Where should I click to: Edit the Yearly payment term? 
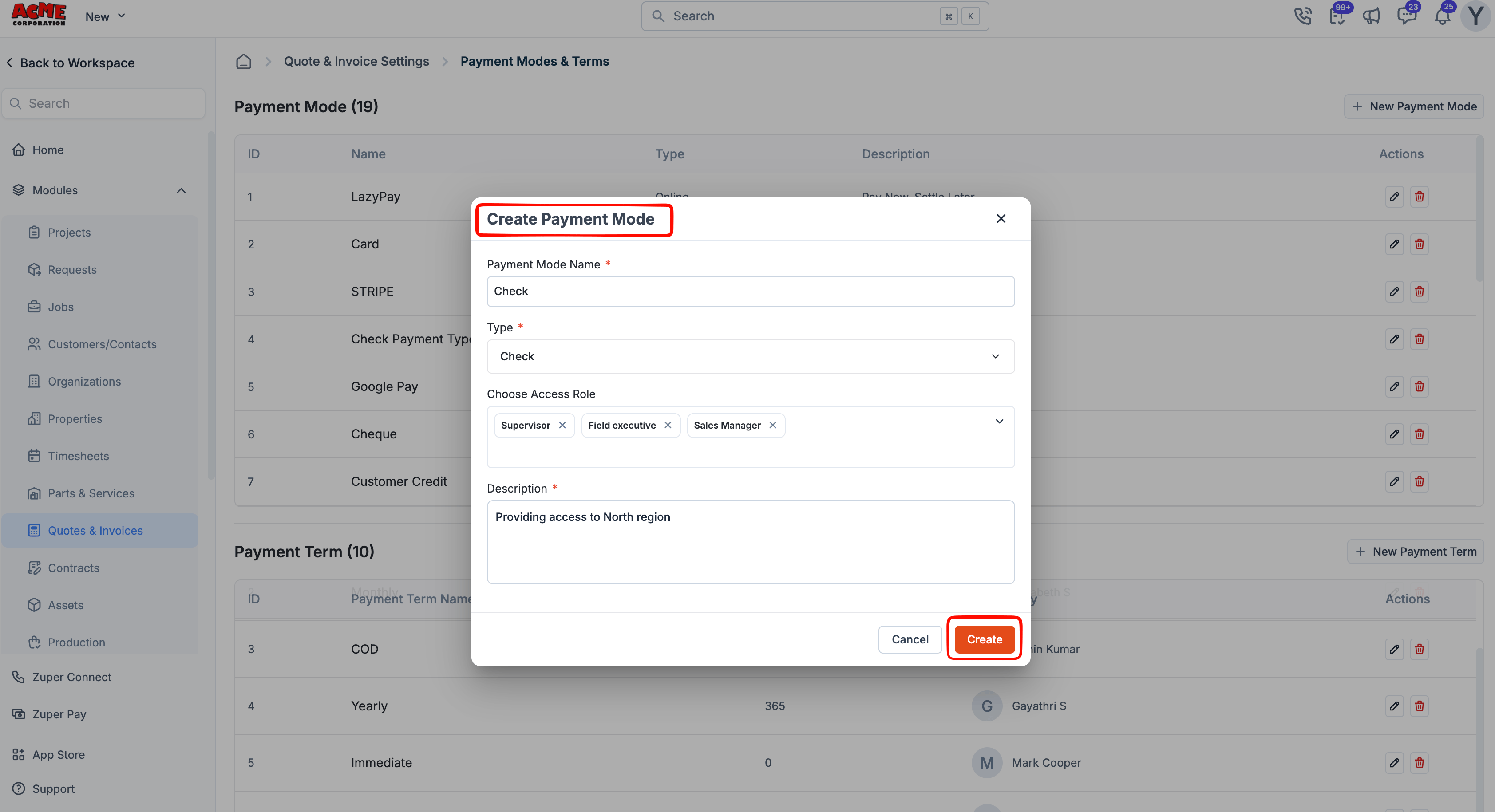pyautogui.click(x=1394, y=706)
